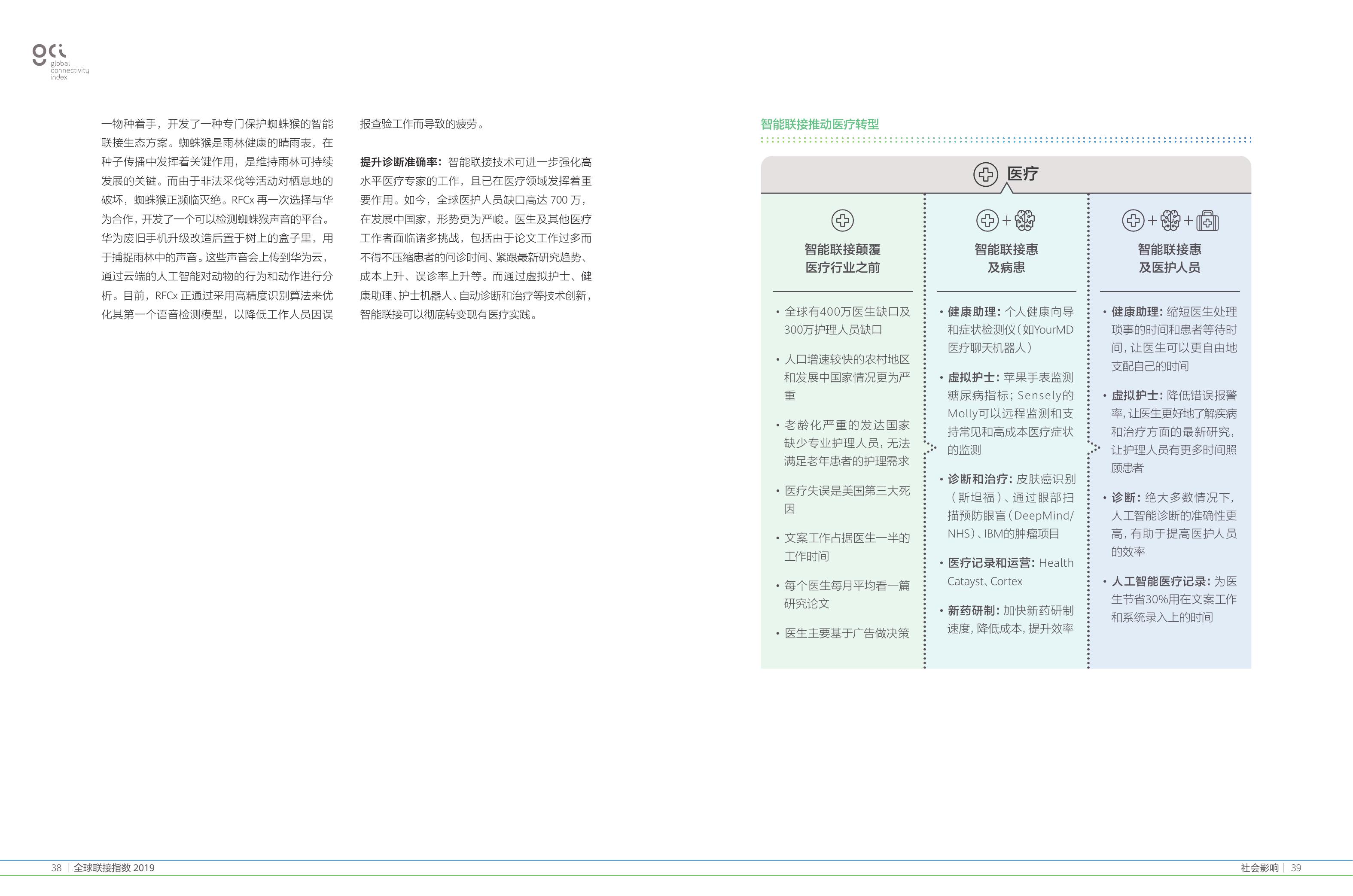The height and width of the screenshot is (896, 1353).
Task: Click the line 报查验工作而导致的疲劳
Action: coord(422,124)
